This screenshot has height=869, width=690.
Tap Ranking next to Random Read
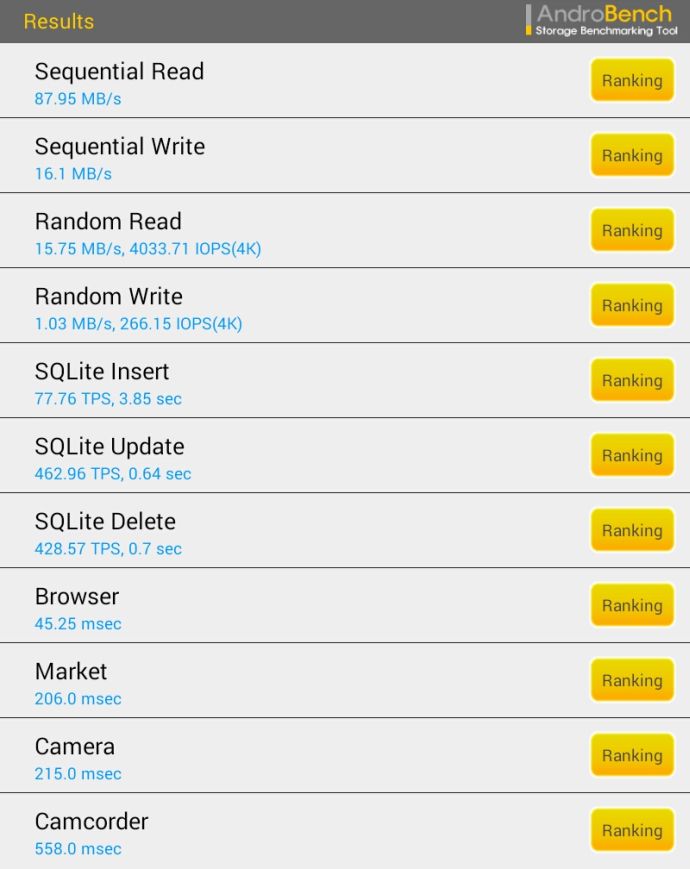pyautogui.click(x=631, y=231)
